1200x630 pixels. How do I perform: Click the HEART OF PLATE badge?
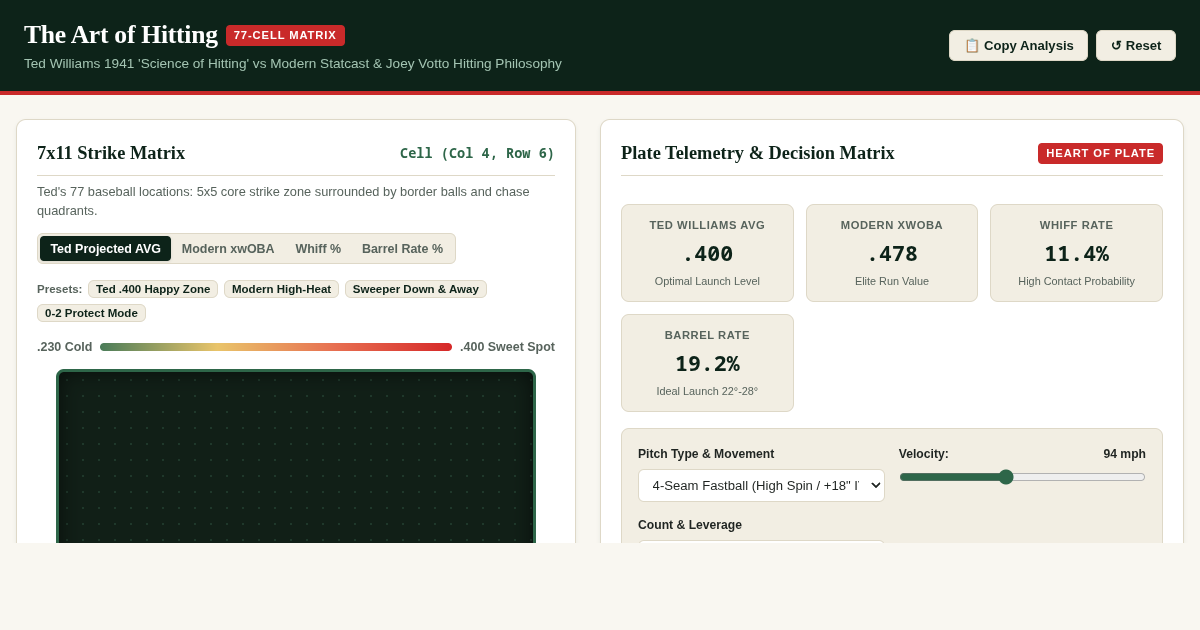pyautogui.click(x=1100, y=153)
